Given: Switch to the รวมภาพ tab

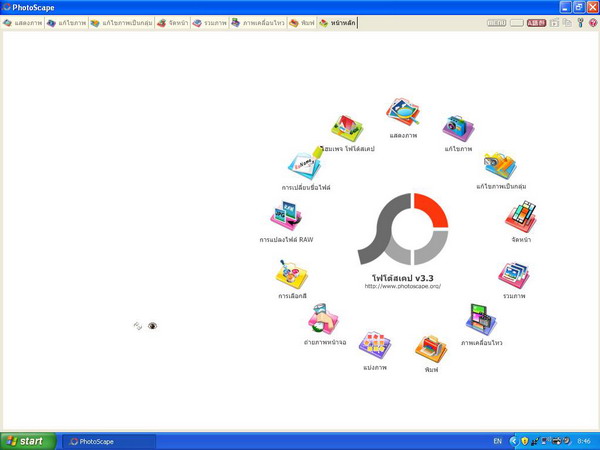Looking at the screenshot, I should click(210, 23).
